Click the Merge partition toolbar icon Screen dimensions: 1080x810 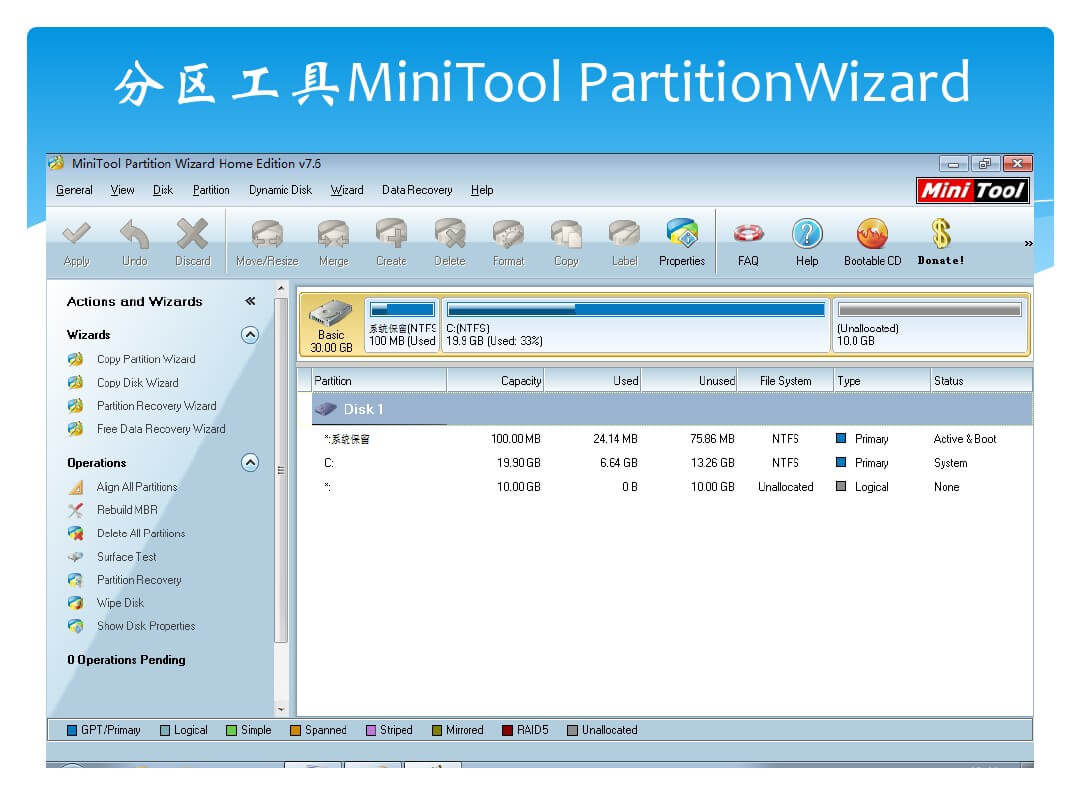point(333,236)
